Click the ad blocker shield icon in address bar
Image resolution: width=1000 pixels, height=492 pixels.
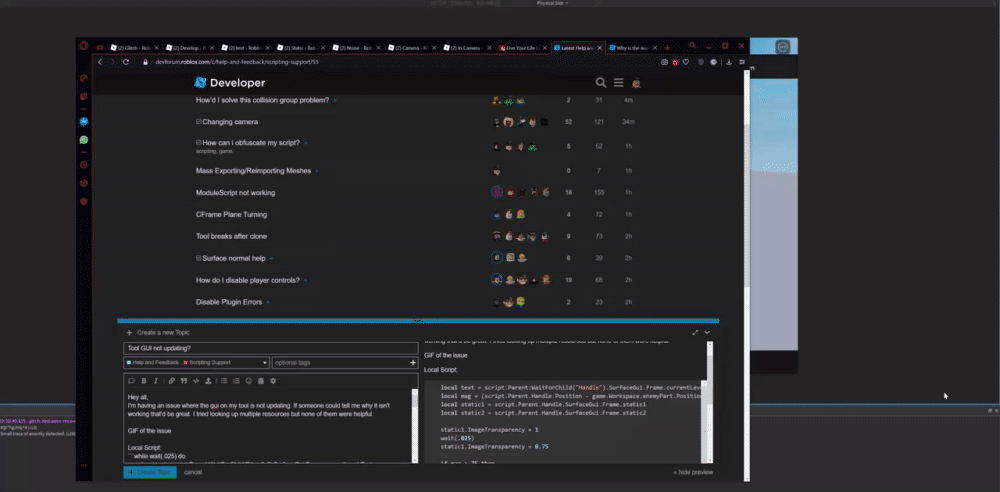(x=675, y=62)
